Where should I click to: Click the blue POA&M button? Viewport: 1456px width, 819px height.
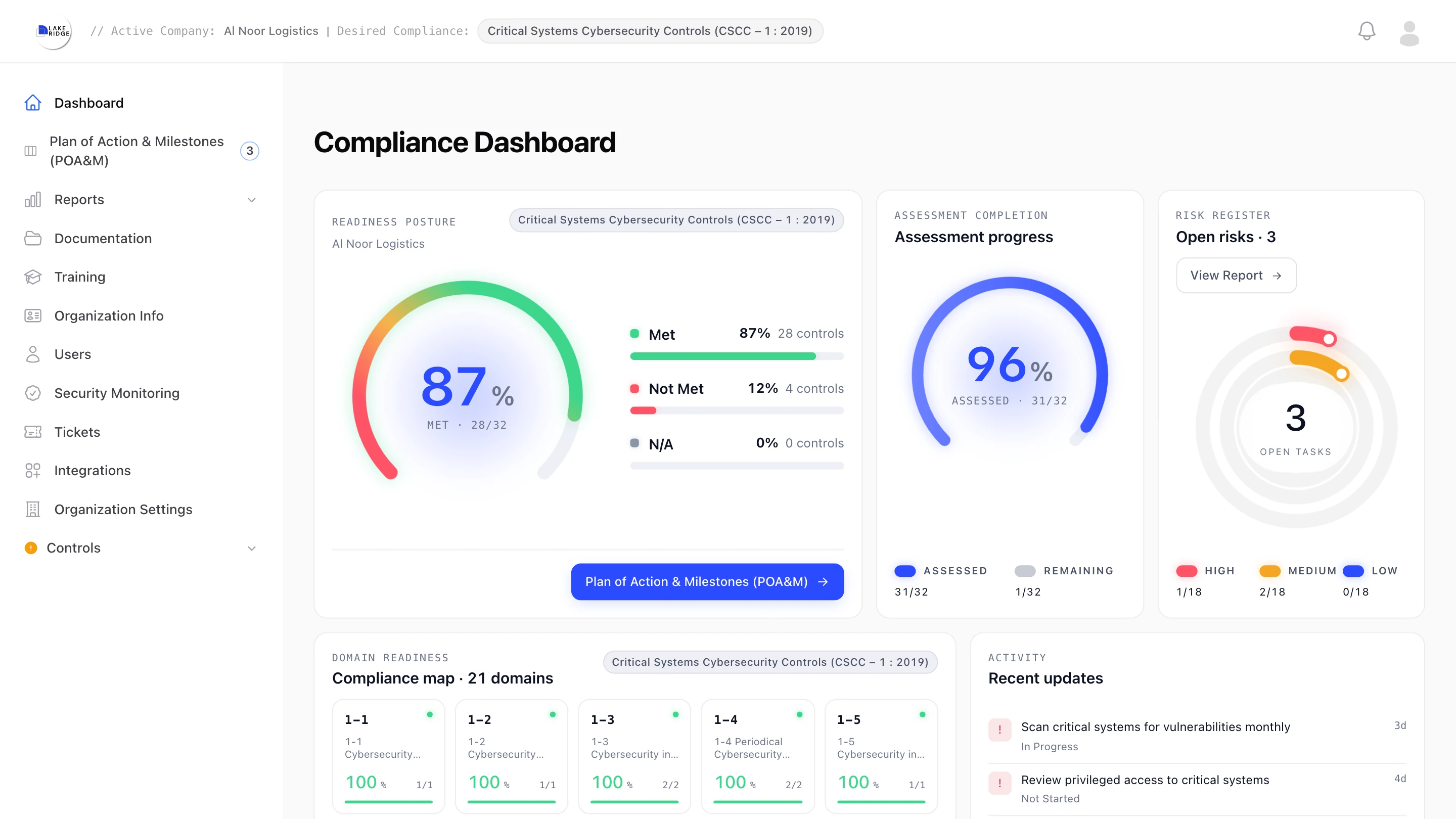click(x=707, y=581)
